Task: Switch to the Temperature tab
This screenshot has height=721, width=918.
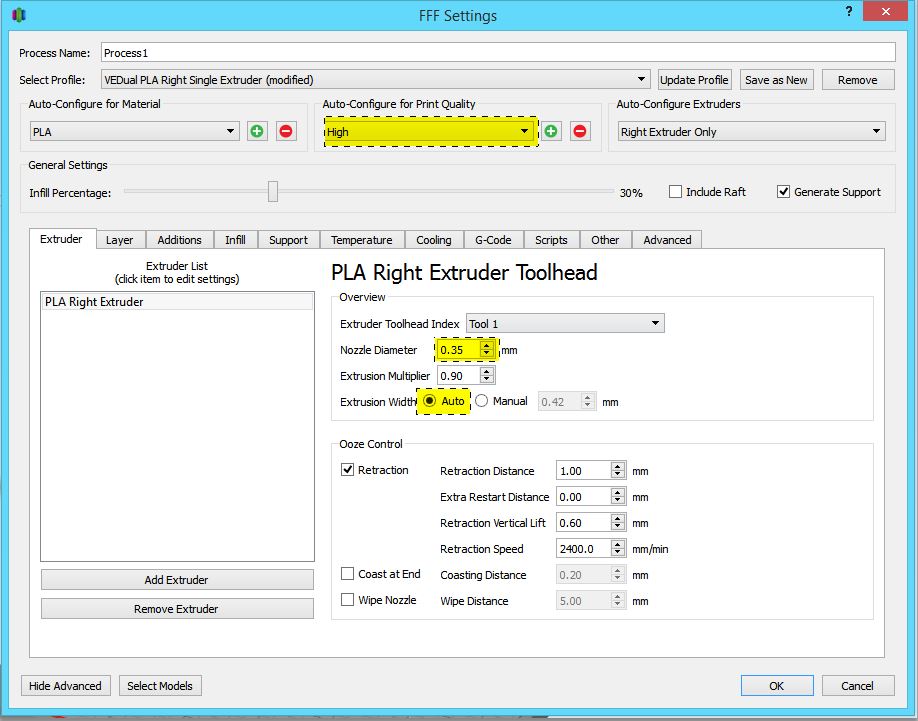Action: click(361, 240)
